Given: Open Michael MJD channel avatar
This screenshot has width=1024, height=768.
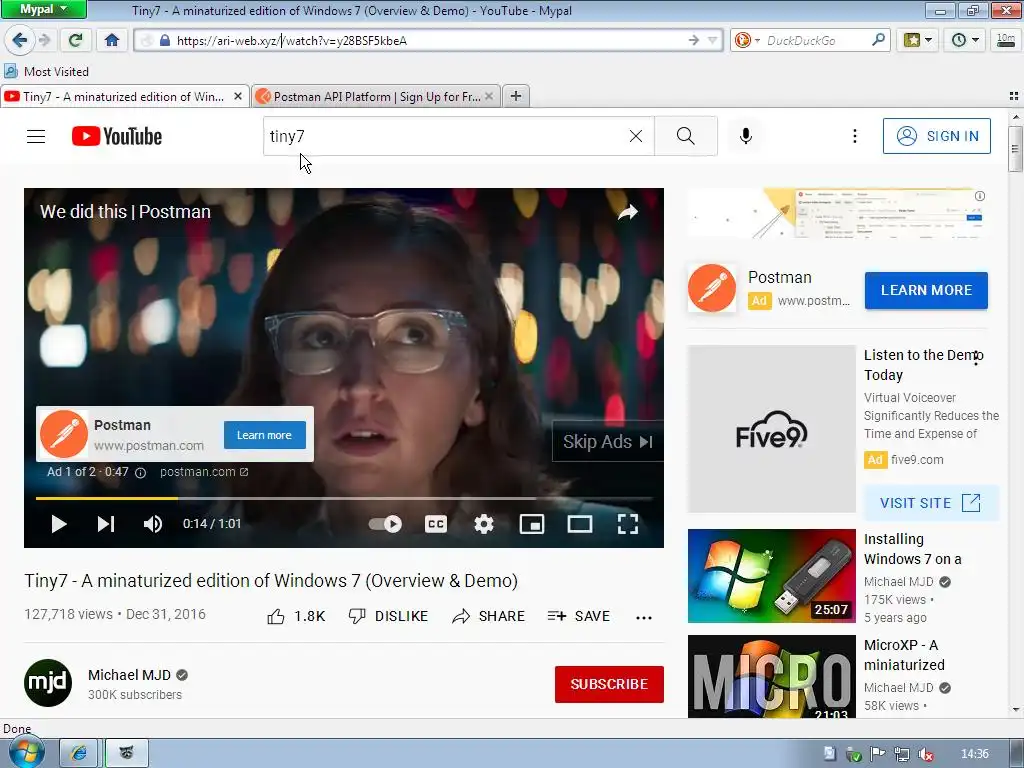Looking at the screenshot, I should [x=48, y=683].
